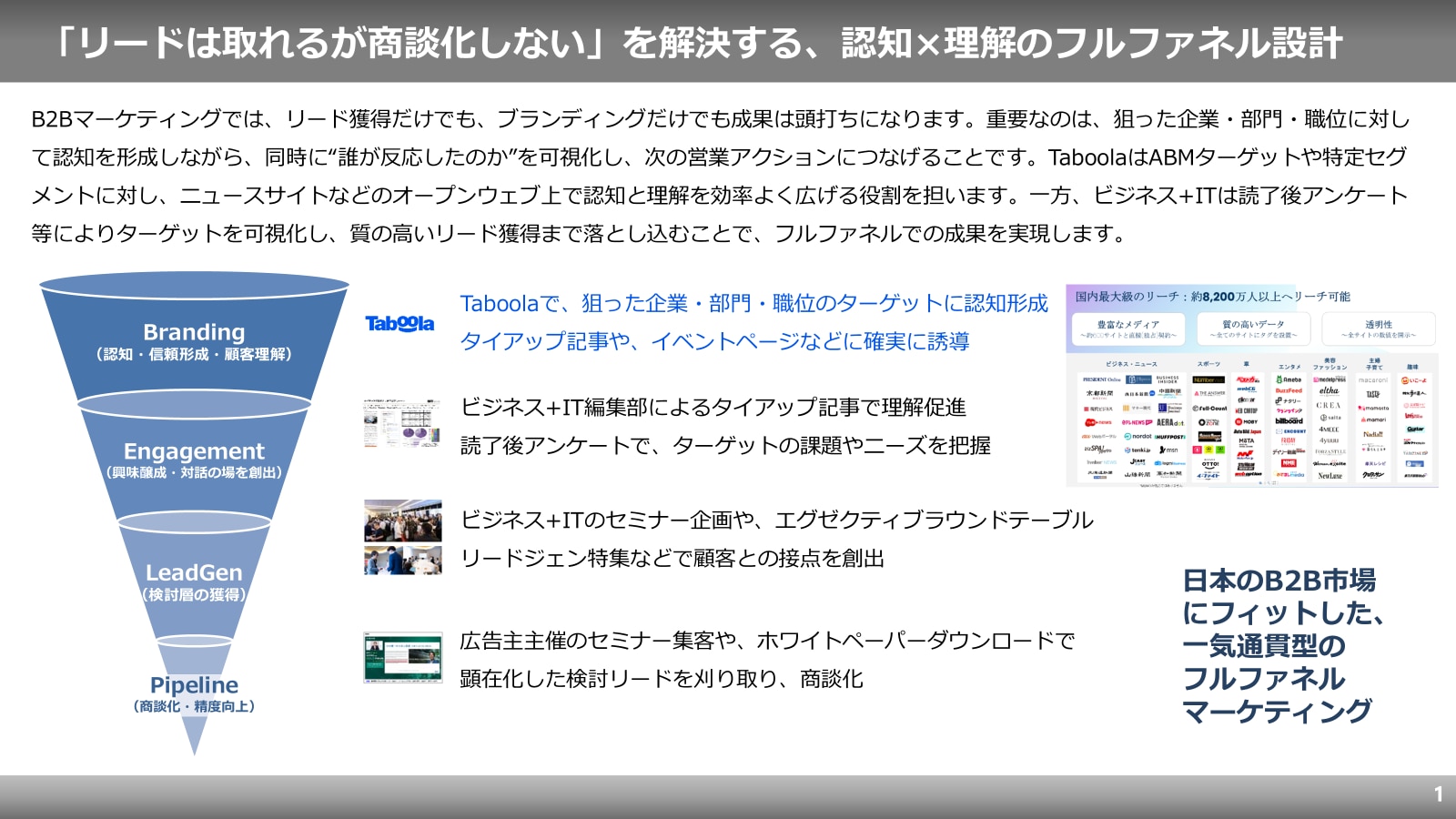
Task: Click the 質の高いデータ box
Action: point(1253,329)
